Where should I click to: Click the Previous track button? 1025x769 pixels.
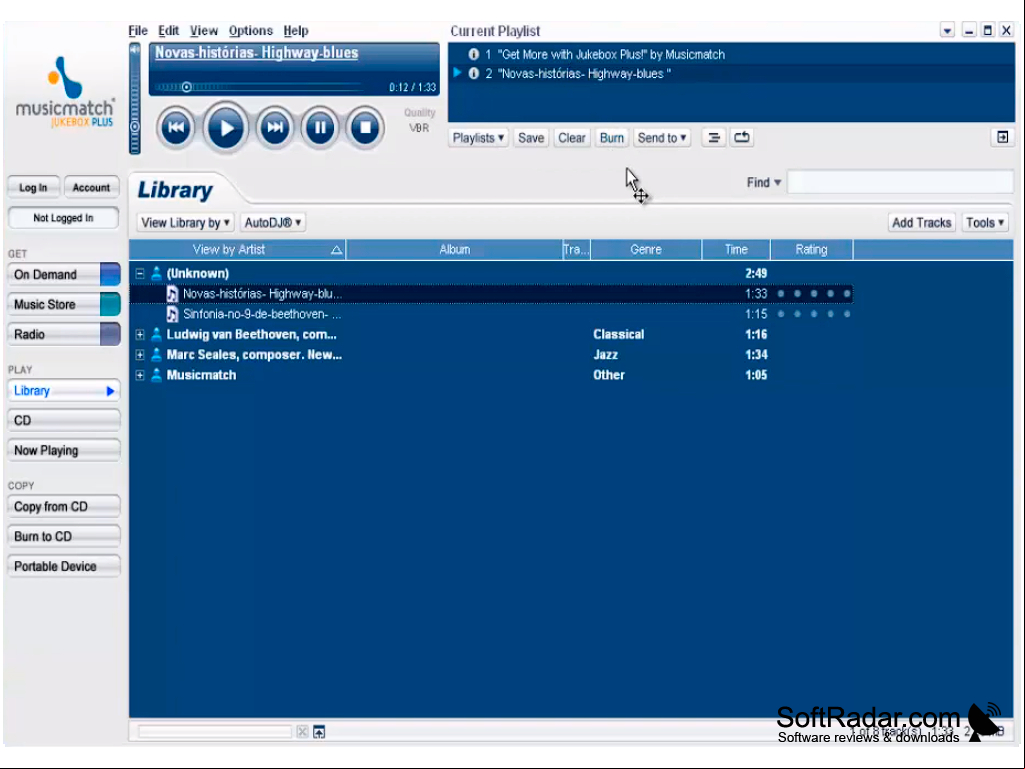(x=176, y=128)
